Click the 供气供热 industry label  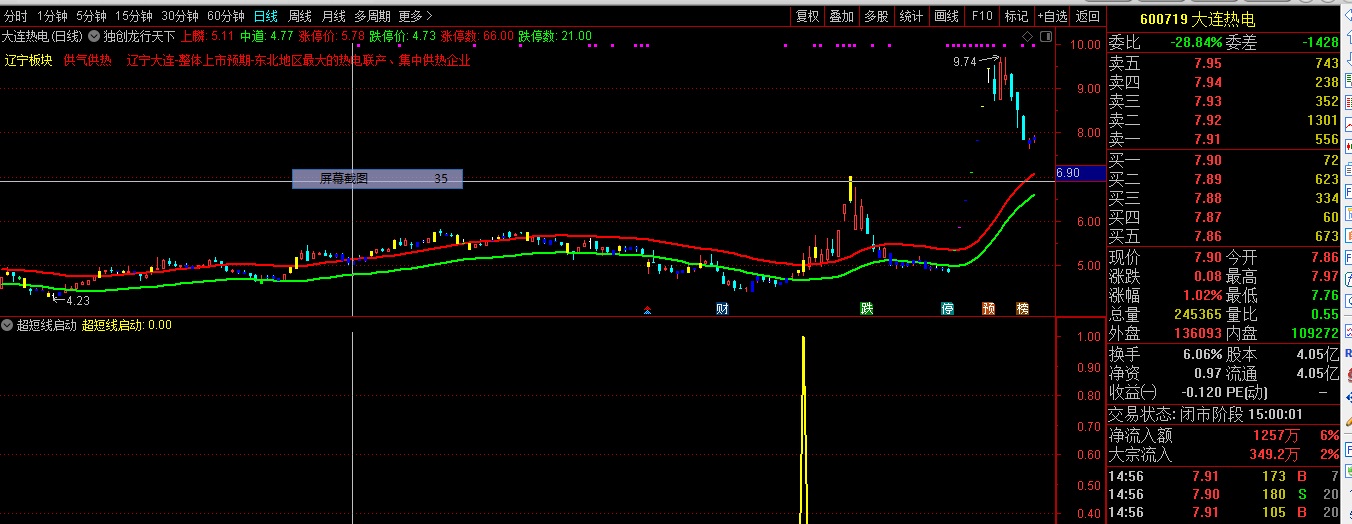pyautogui.click(x=88, y=60)
